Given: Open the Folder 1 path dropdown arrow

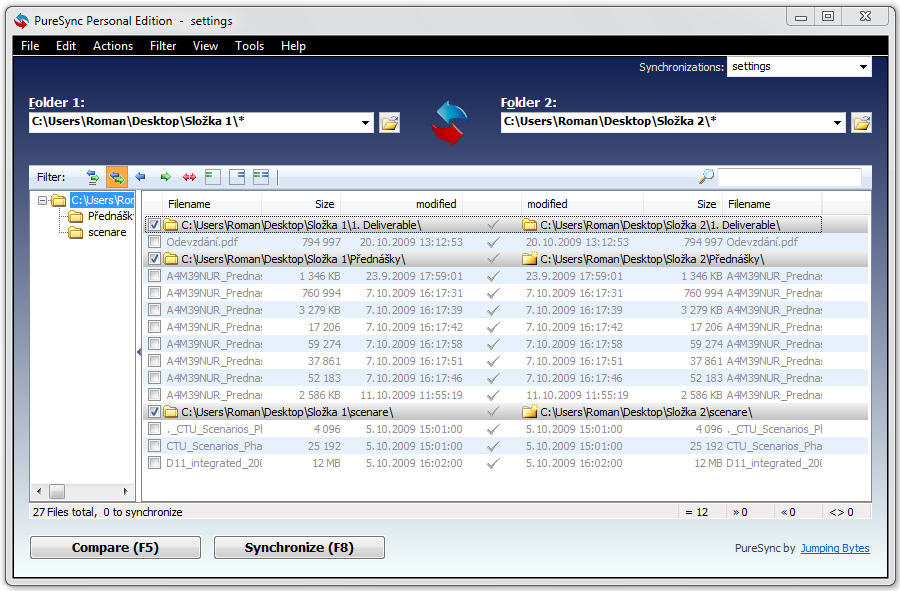Looking at the screenshot, I should (365, 123).
